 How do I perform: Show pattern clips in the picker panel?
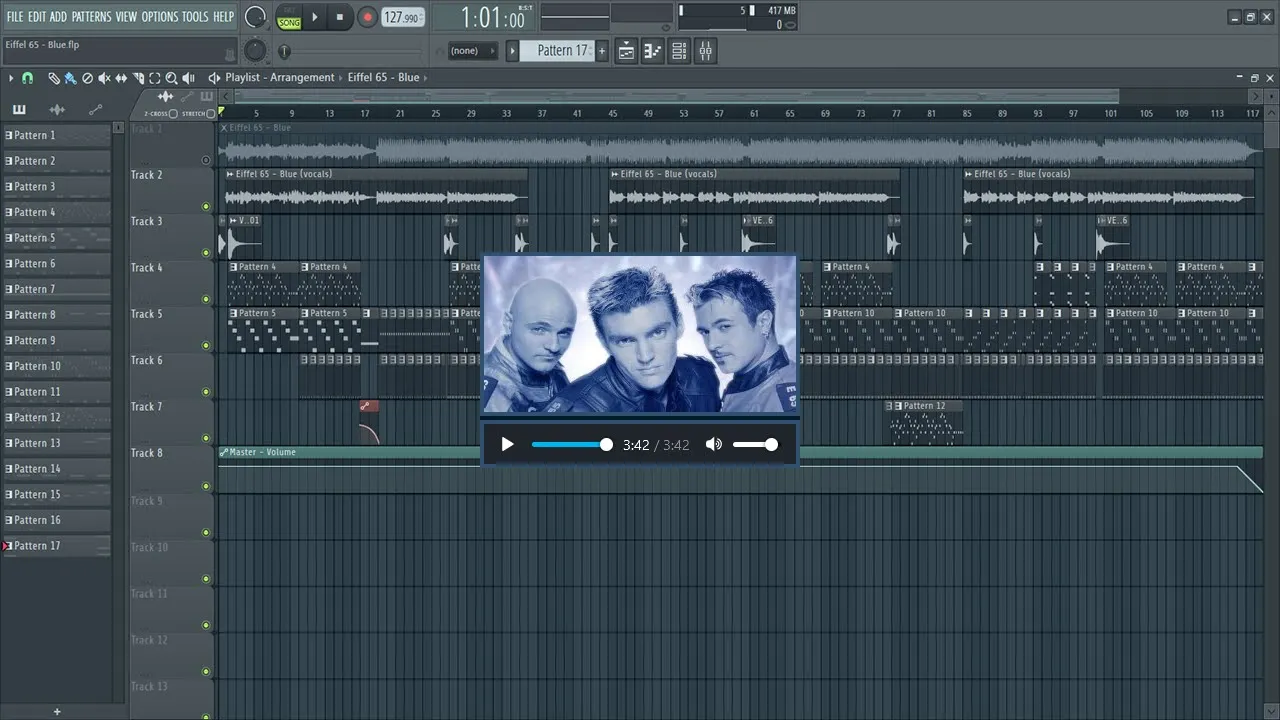19,109
